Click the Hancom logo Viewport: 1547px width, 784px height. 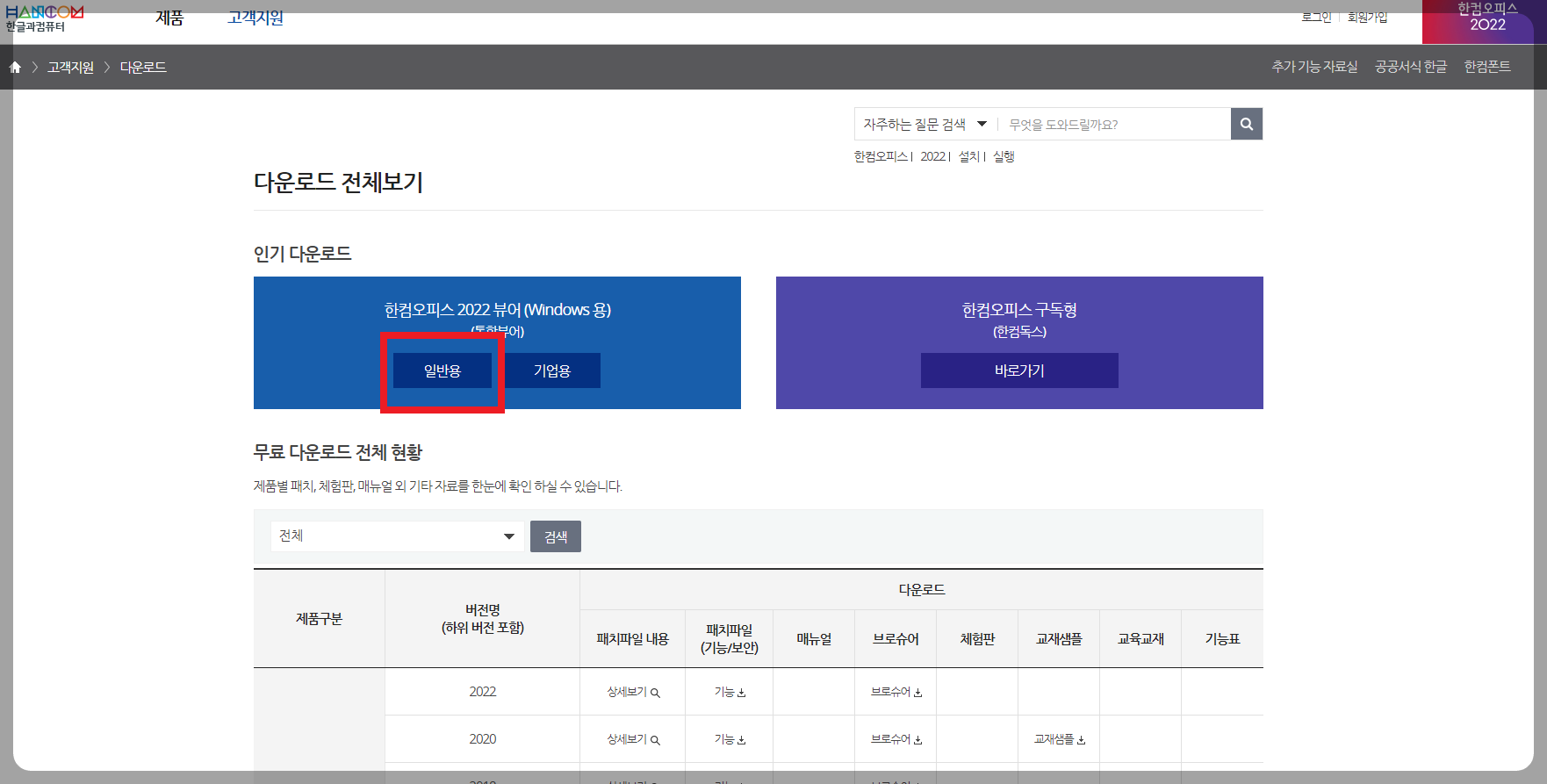click(x=44, y=18)
